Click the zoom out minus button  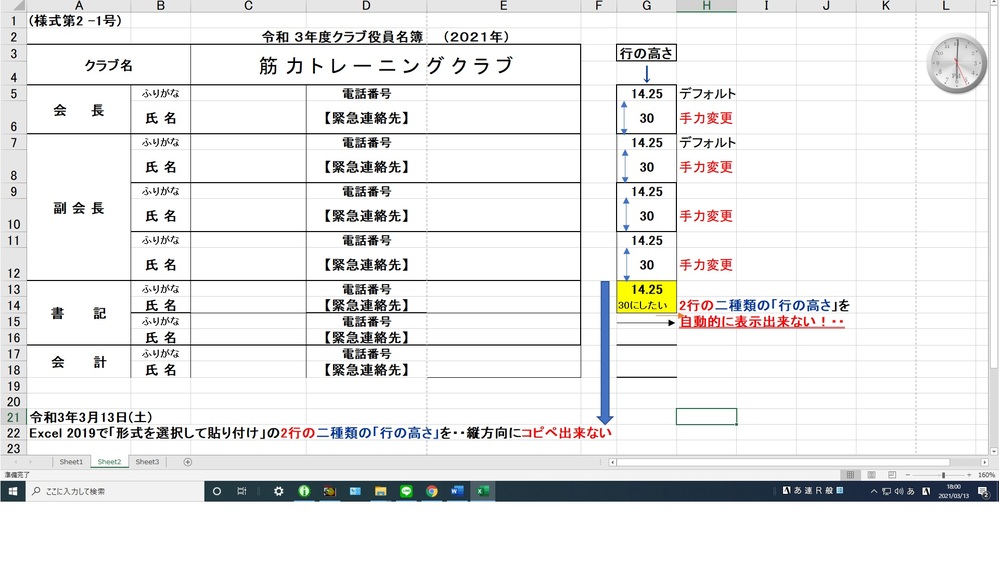[x=908, y=475]
